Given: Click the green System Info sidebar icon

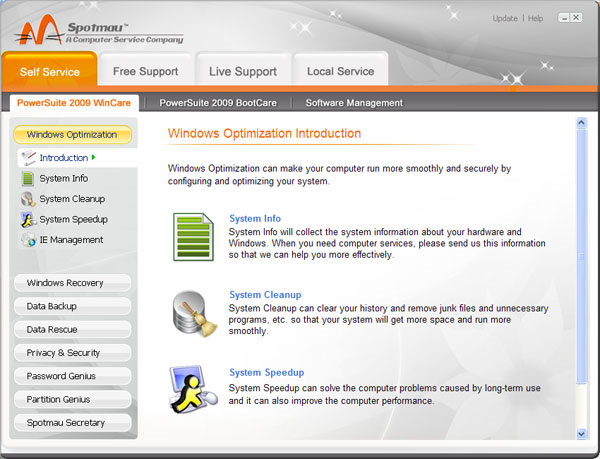Looking at the screenshot, I should point(28,179).
